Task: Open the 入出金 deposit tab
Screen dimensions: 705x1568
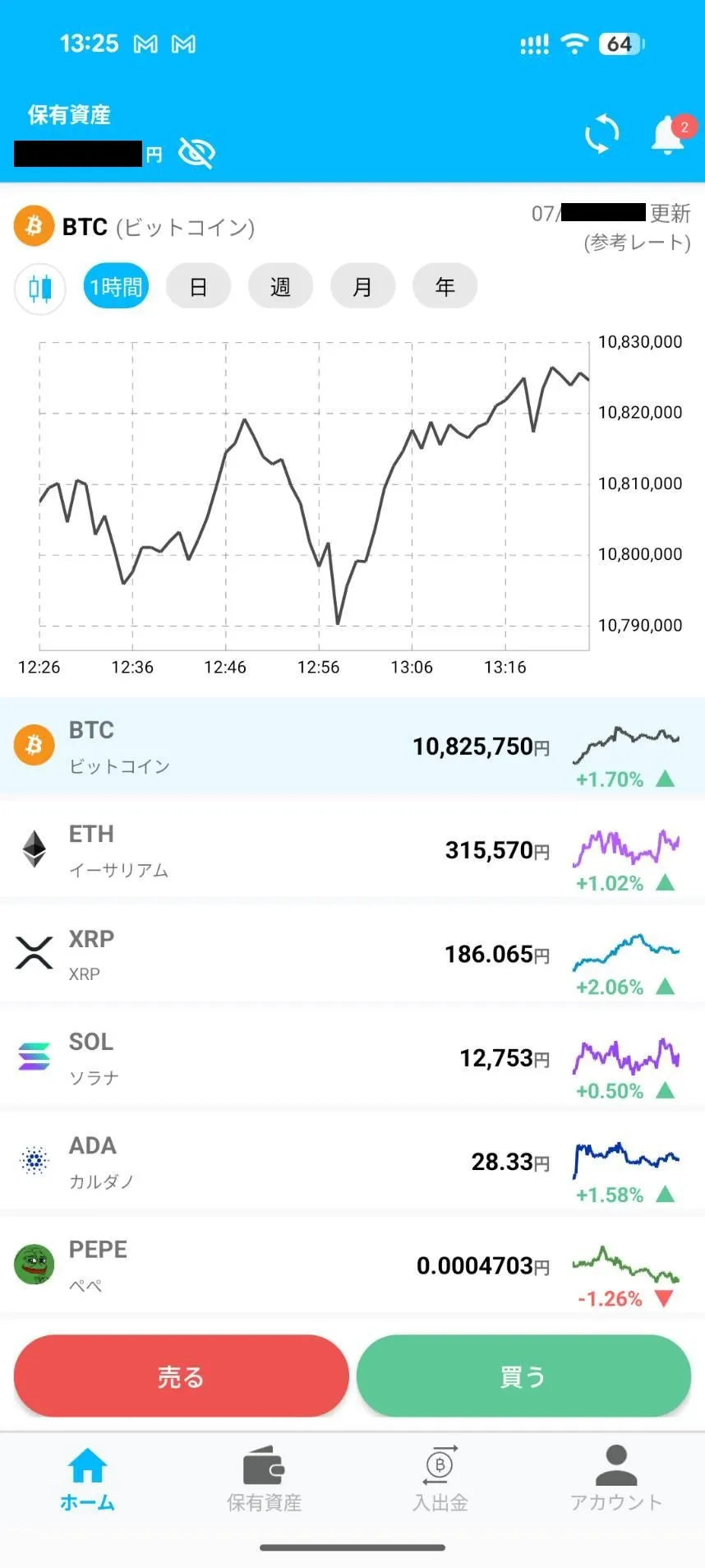Action: point(440,1479)
